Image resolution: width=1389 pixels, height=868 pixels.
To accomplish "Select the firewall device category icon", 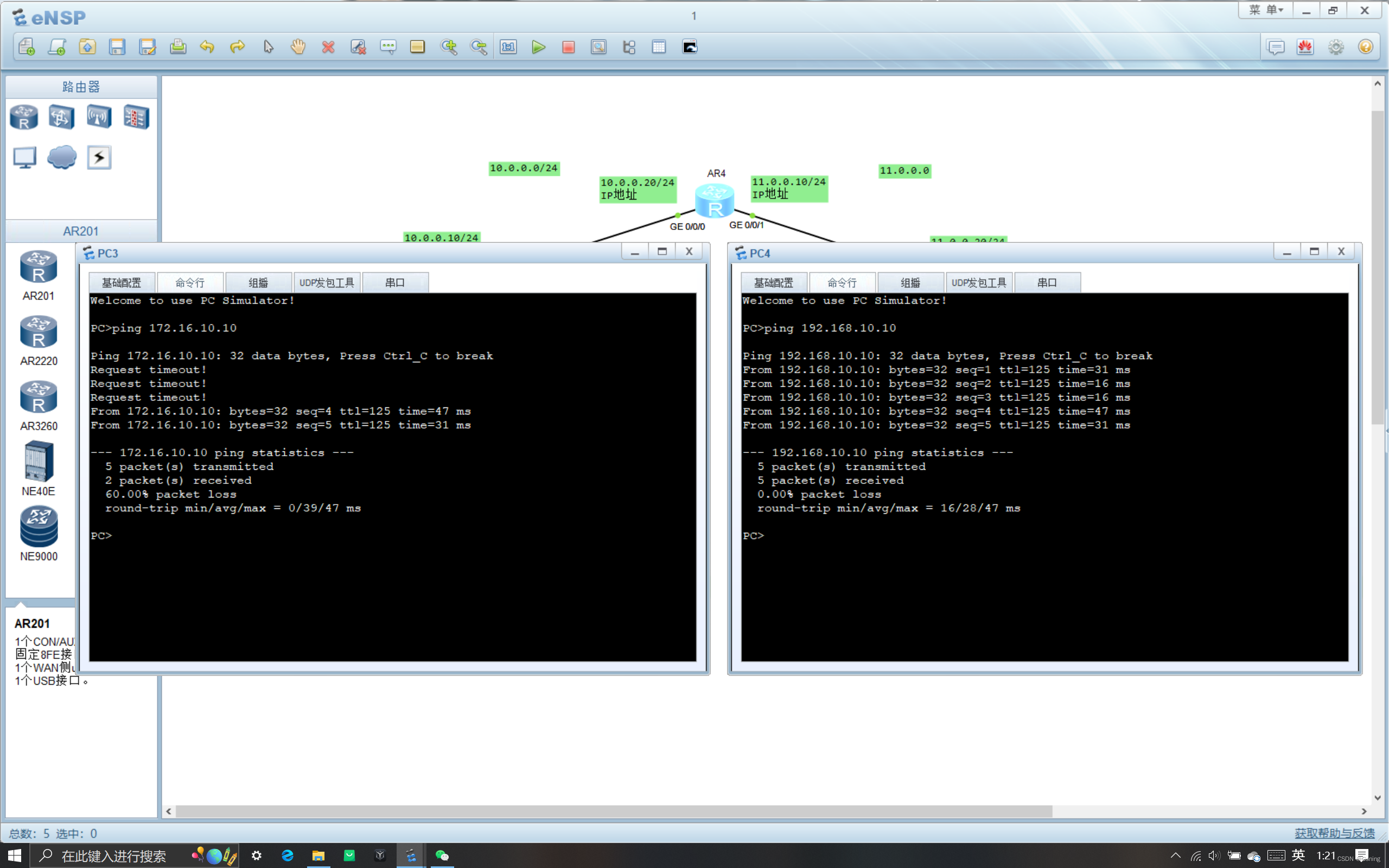I will point(137,117).
